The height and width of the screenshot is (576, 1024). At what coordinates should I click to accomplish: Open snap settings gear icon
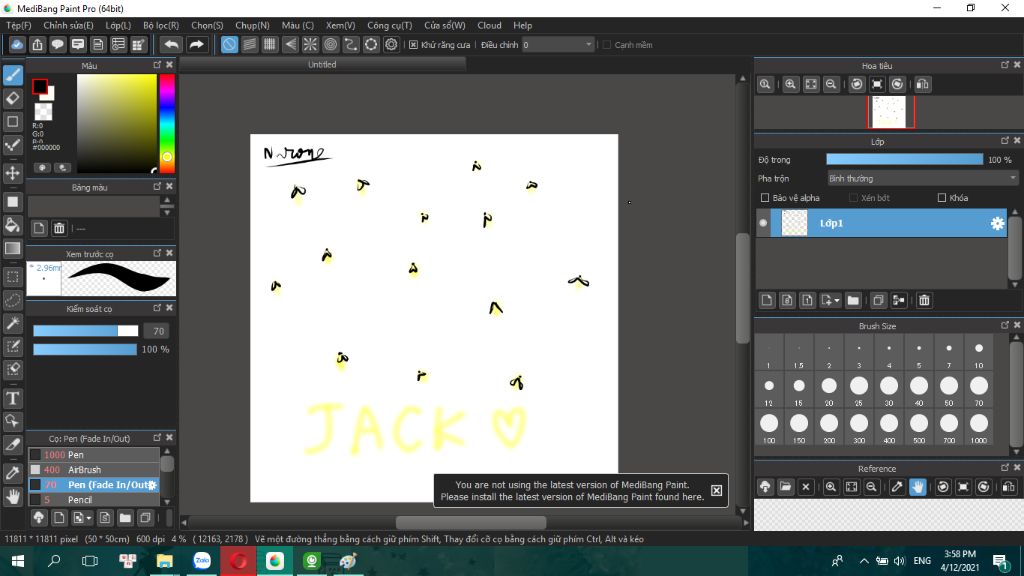391,44
